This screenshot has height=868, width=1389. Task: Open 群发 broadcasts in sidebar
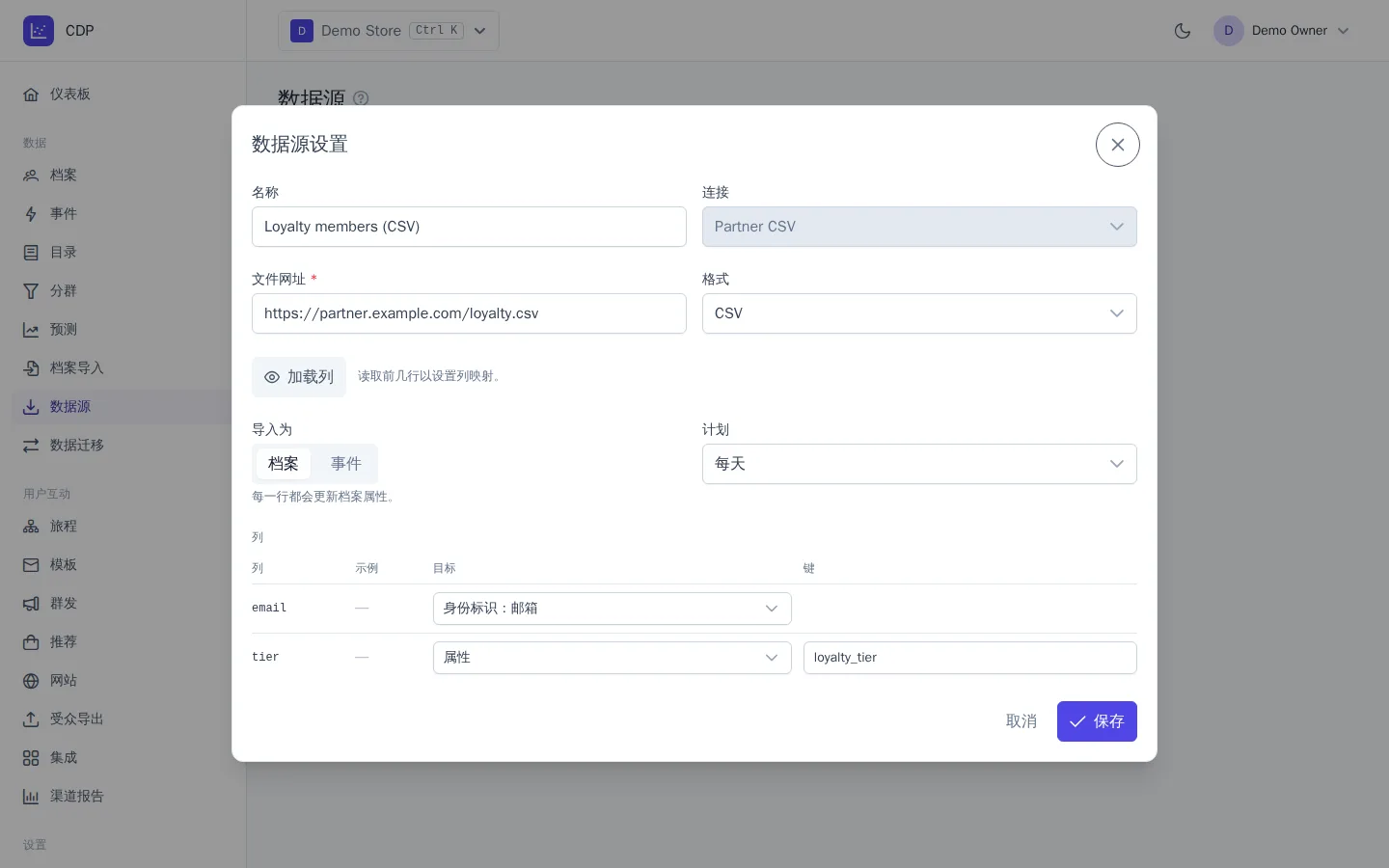[123, 604]
